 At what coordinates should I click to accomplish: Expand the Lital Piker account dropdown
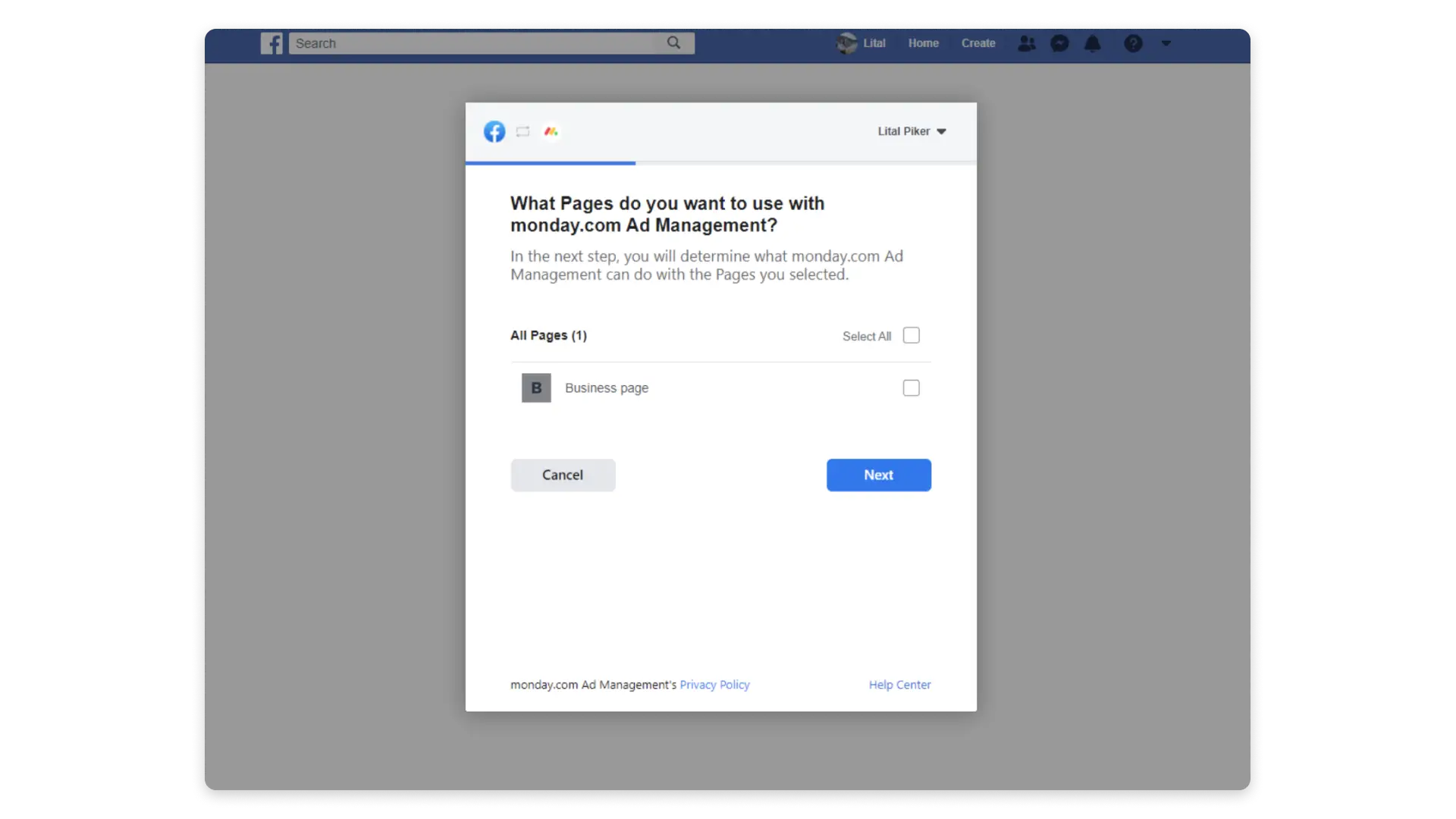912,131
